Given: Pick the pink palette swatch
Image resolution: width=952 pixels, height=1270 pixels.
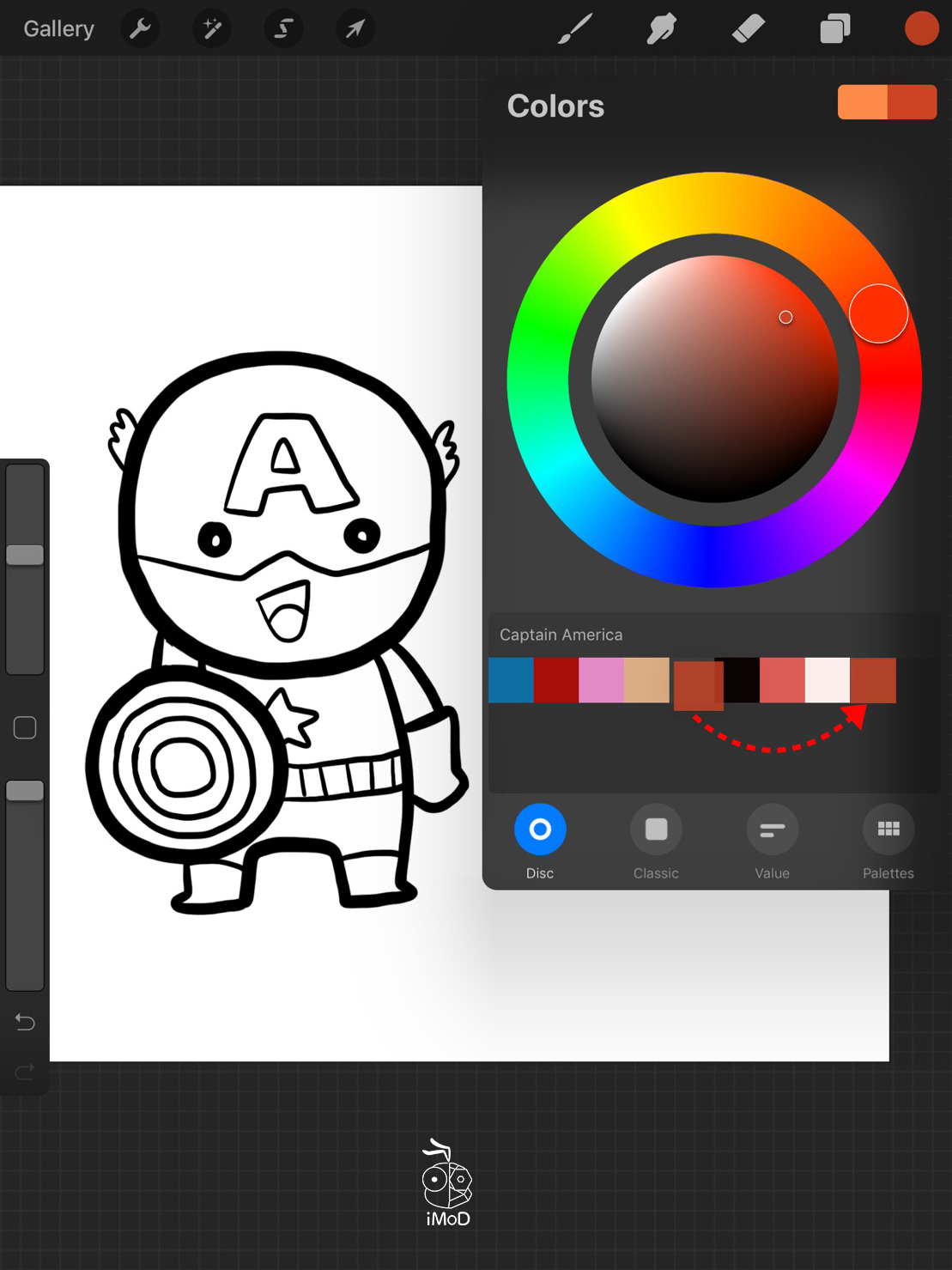Looking at the screenshot, I should pyautogui.click(x=601, y=680).
